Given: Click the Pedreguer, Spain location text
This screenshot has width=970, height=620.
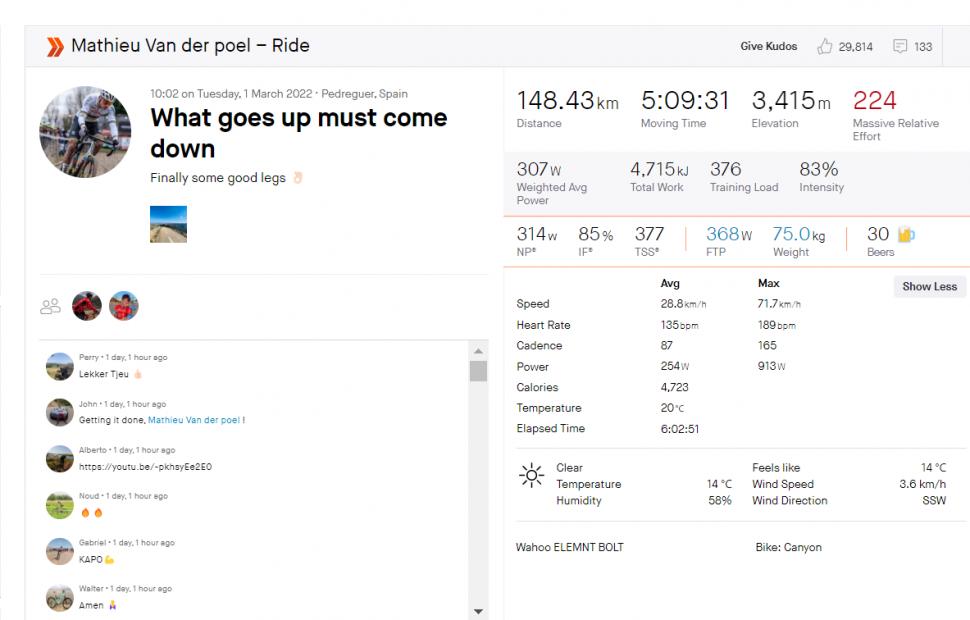Looking at the screenshot, I should pyautogui.click(x=364, y=94).
